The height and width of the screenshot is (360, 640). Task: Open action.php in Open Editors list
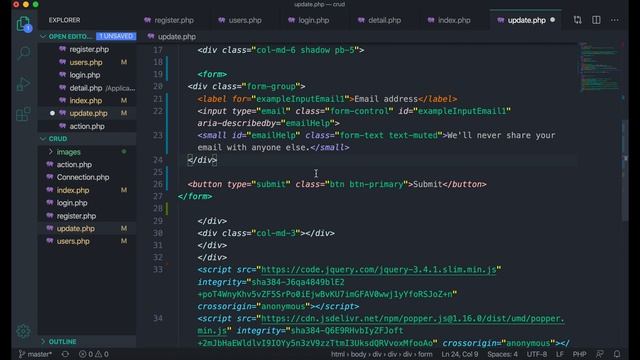[x=87, y=126]
